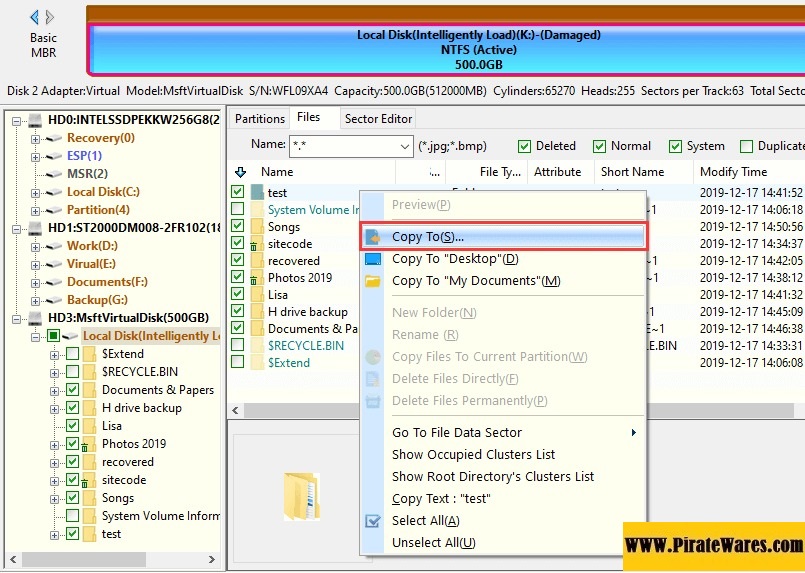Click the Copy To My Documents folder icon
This screenshot has width=805, height=573.
(373, 281)
